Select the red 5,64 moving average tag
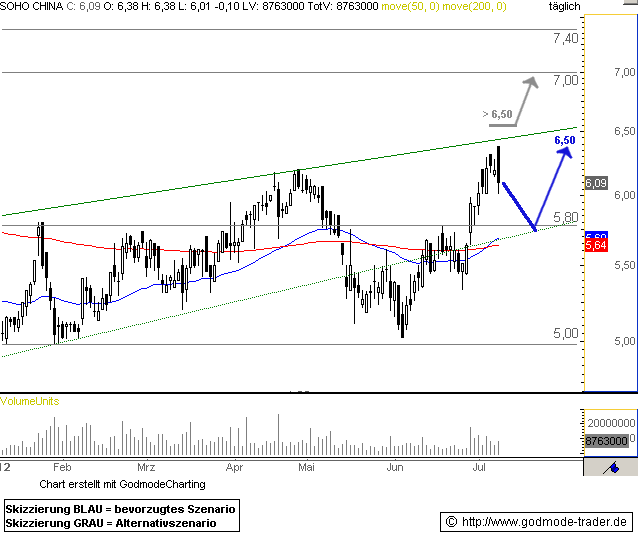Viewport: 638px width, 550px height. (x=595, y=245)
